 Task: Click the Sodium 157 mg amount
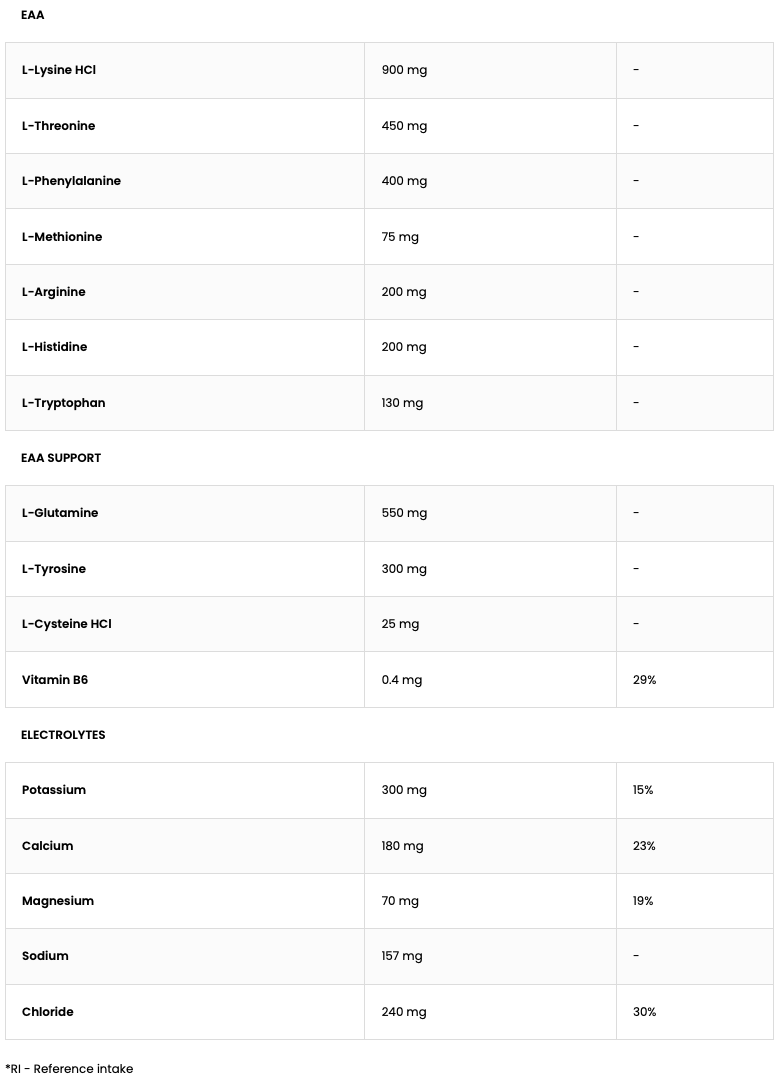coord(402,956)
